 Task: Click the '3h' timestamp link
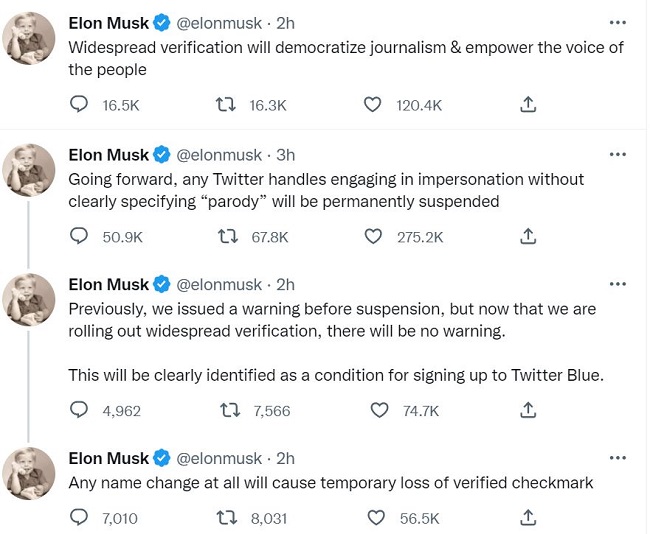[285, 155]
